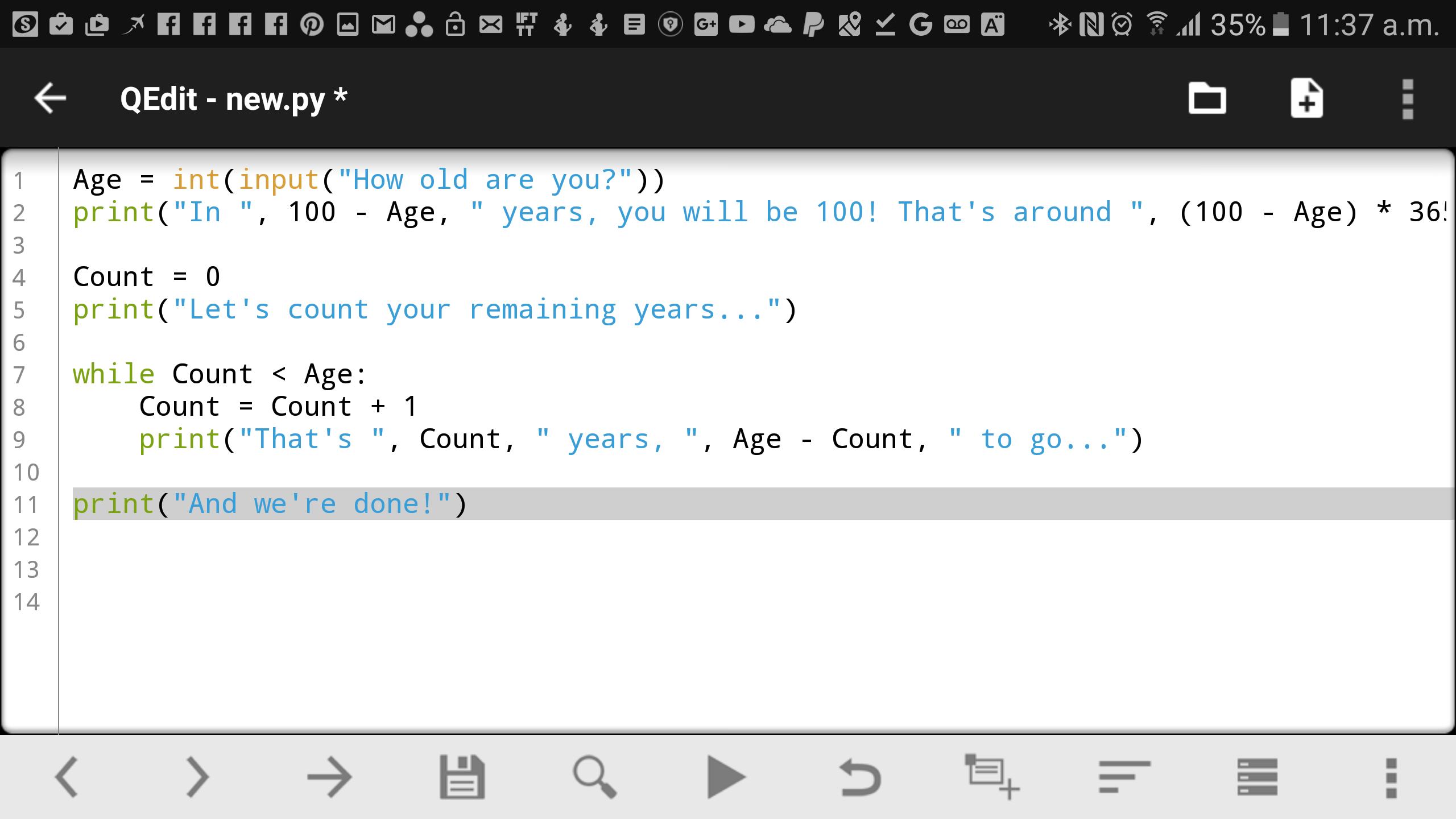Open top-right overflow menu
This screenshot has width=1456, height=819.
[x=1408, y=98]
